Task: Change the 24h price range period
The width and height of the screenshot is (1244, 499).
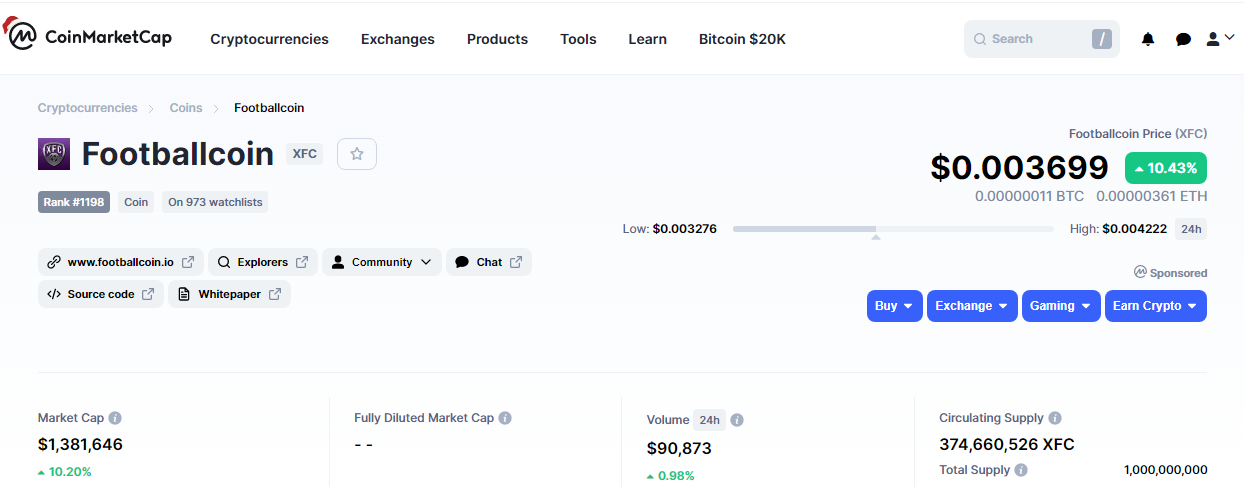Action: click(1190, 229)
